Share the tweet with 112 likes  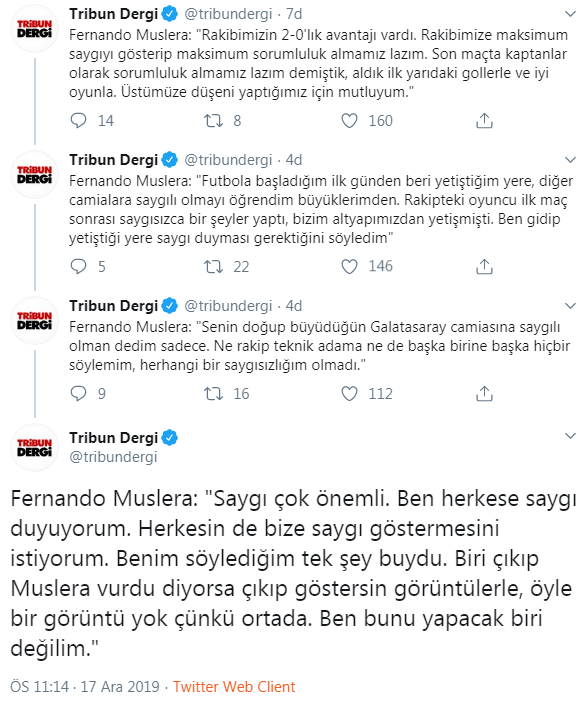click(x=484, y=393)
